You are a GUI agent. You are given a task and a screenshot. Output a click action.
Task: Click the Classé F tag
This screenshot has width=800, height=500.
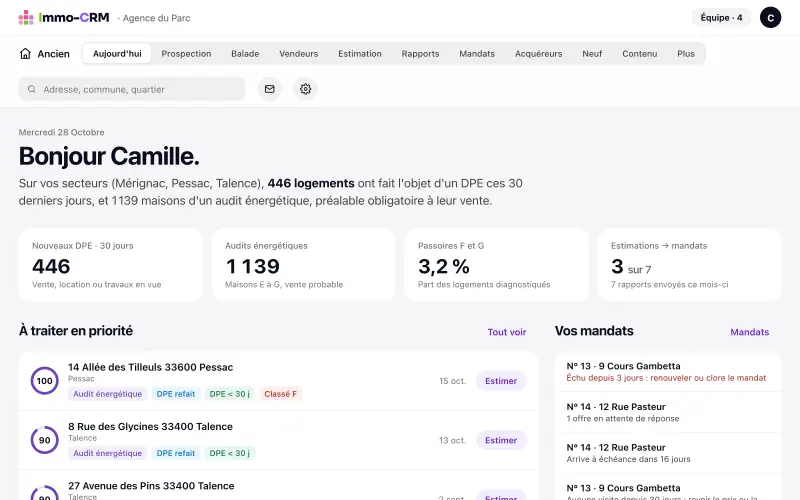click(280, 394)
